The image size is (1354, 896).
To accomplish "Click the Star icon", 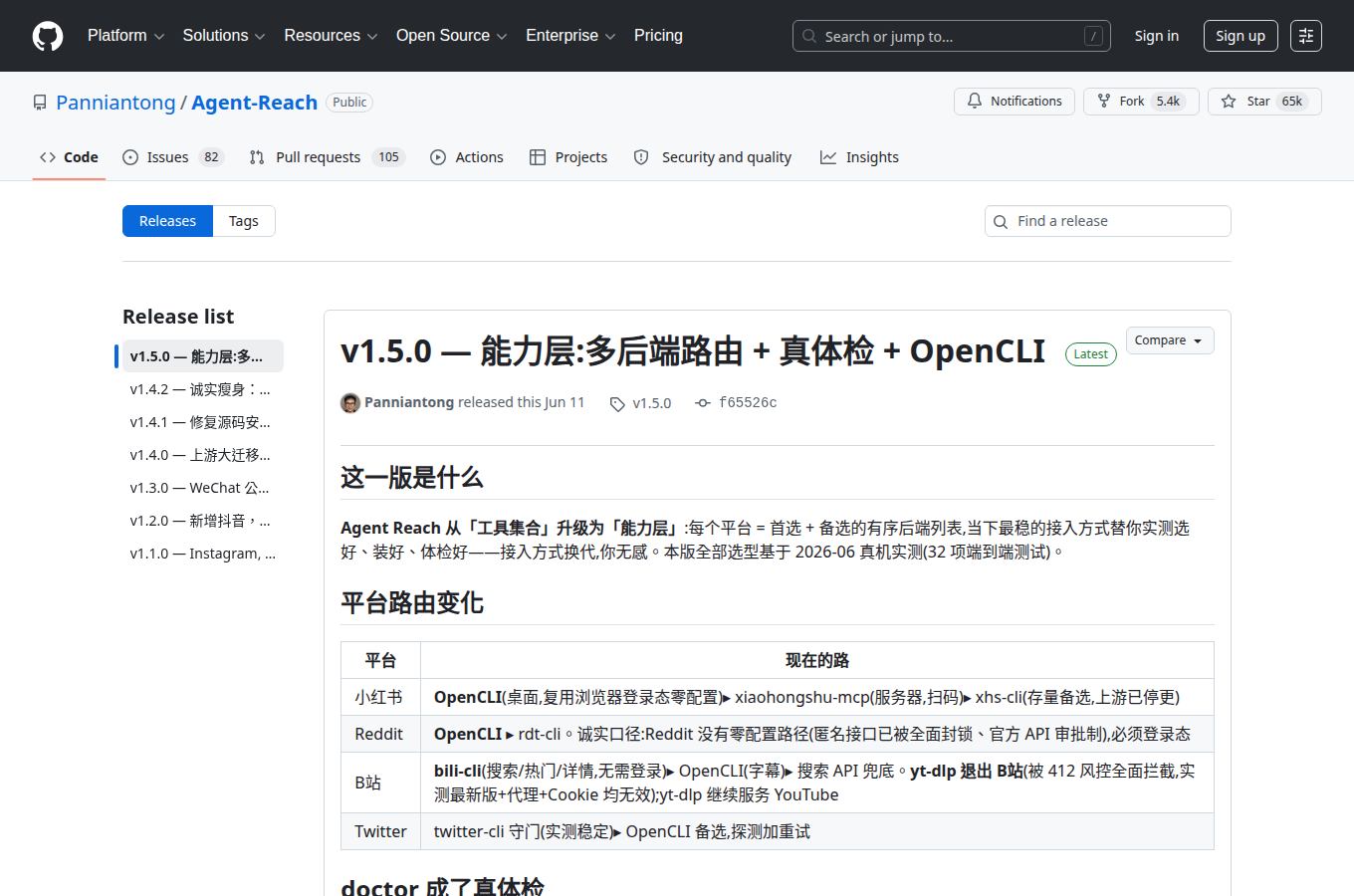I will 1229,102.
